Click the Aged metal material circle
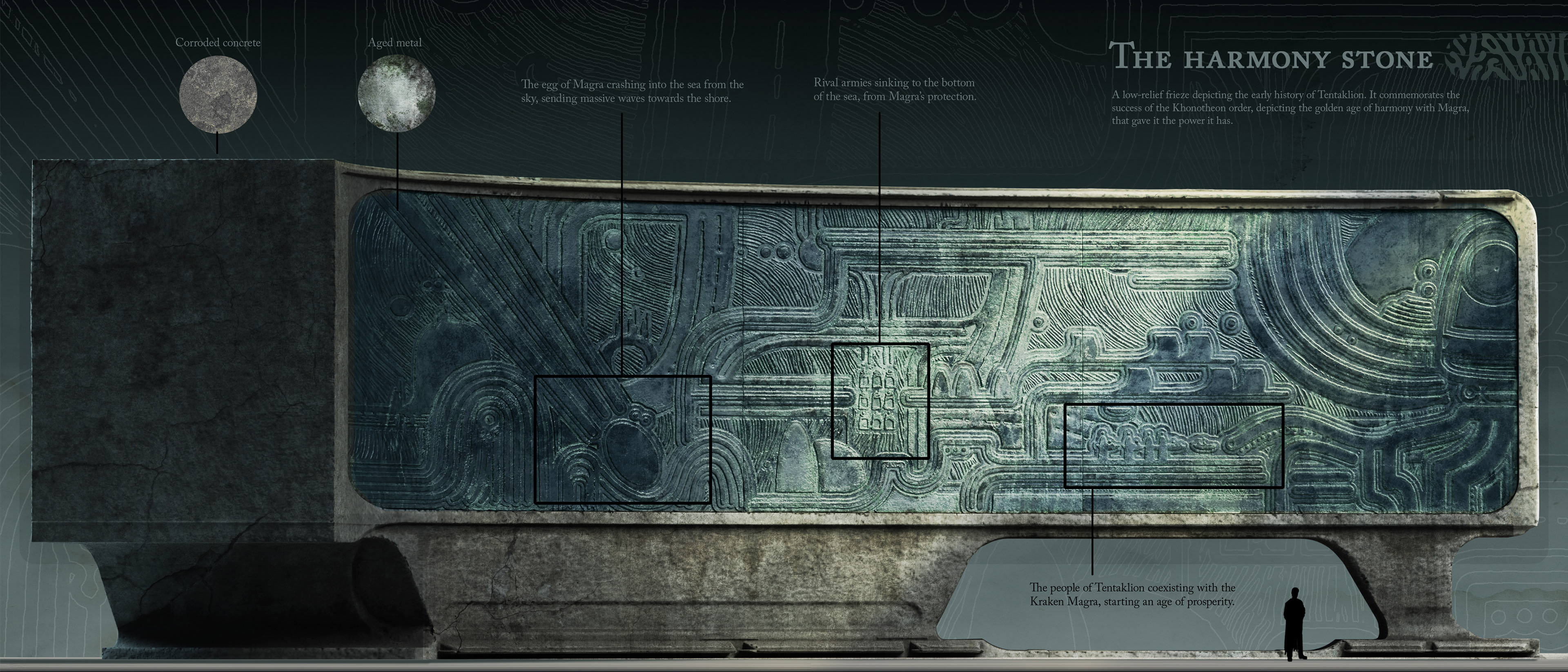Screen dimensions: 1568x672 tap(396, 94)
